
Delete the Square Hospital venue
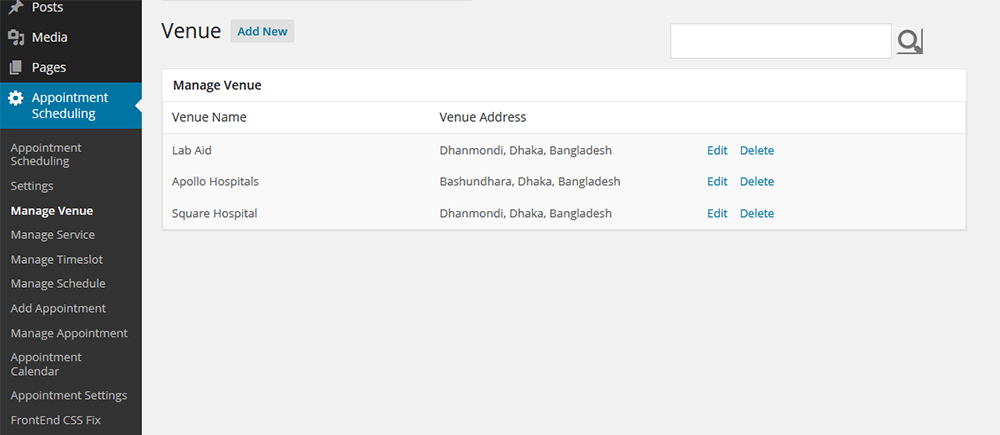tap(756, 213)
